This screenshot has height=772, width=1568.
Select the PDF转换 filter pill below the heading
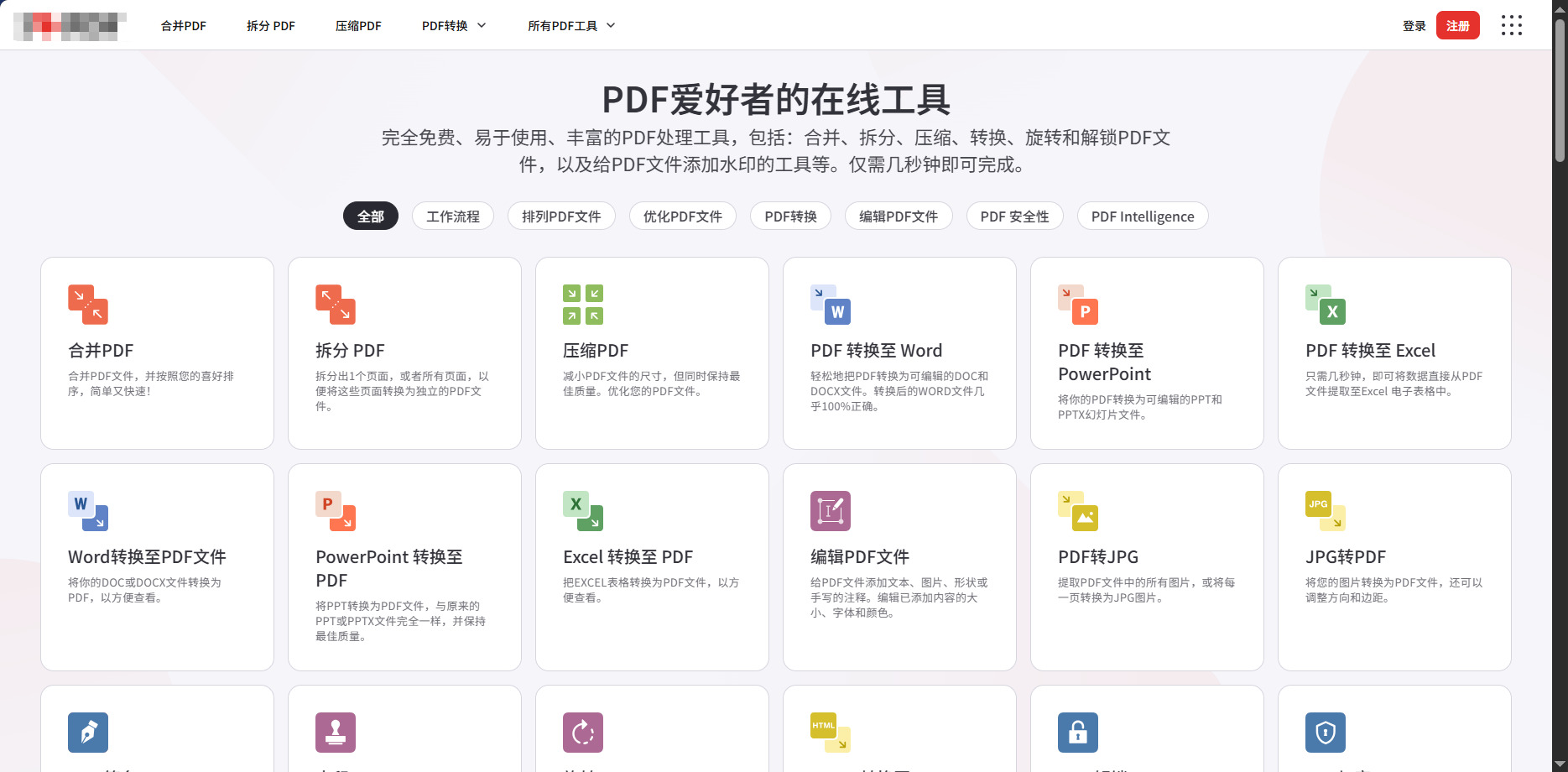791,216
